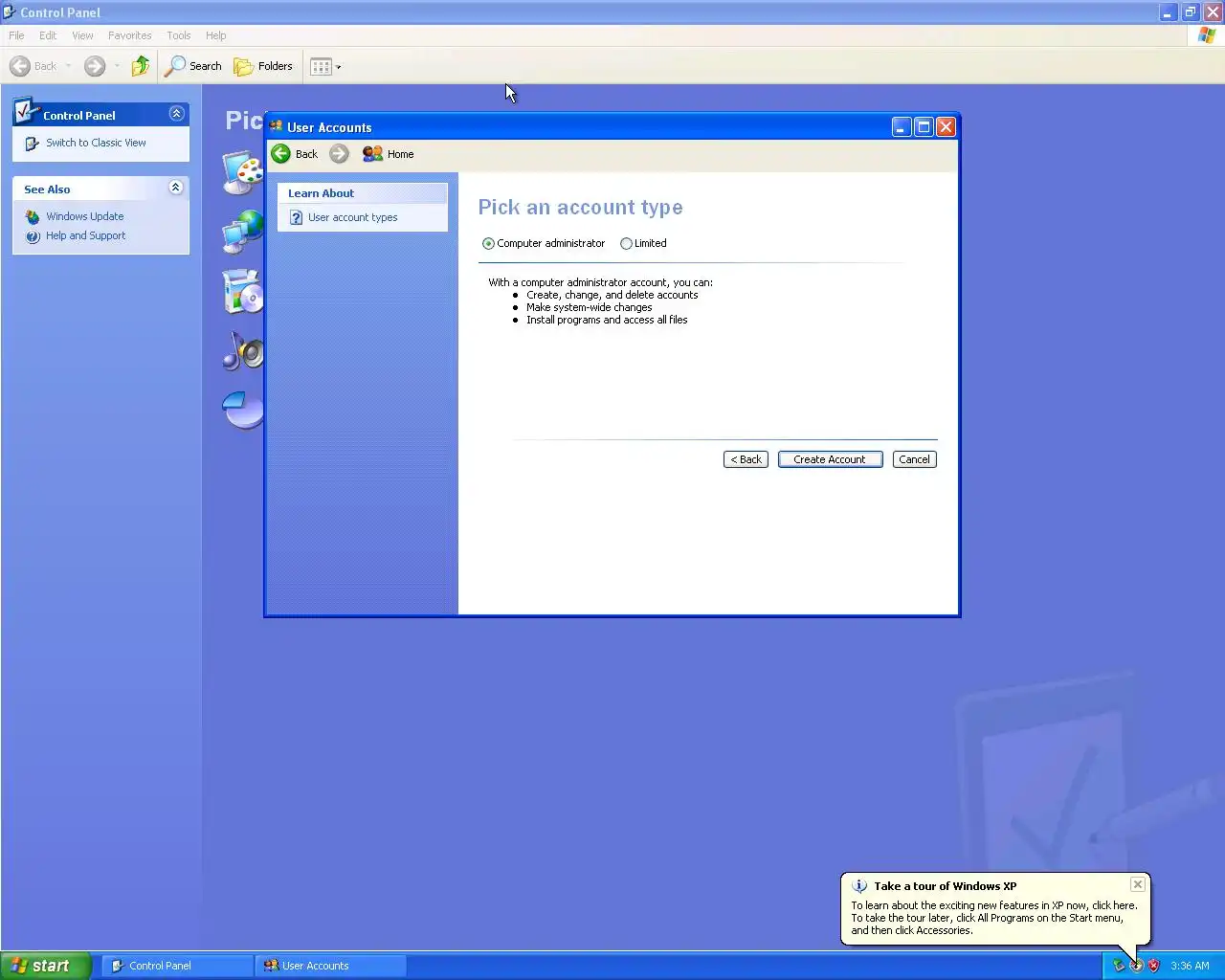Screen dimensions: 1225x980
Task: Open the User account types help link
Action: (x=353, y=218)
